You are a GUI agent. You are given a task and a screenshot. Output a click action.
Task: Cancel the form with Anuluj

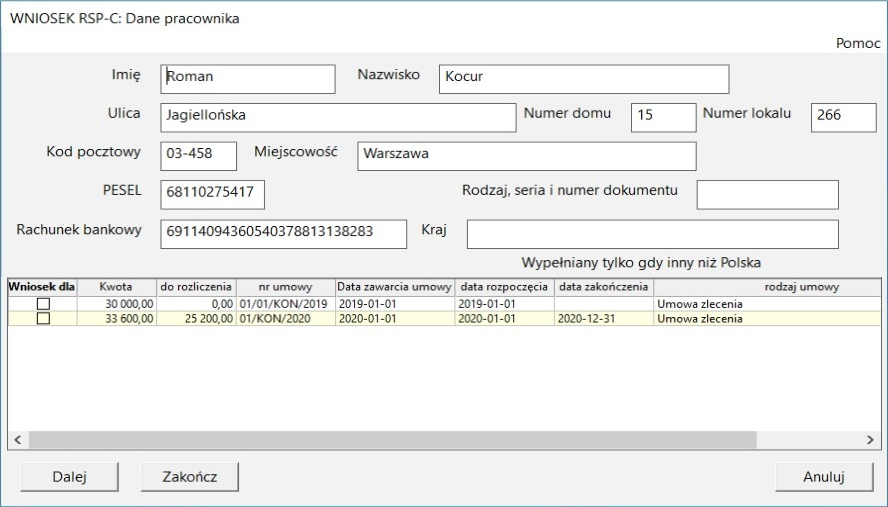pyautogui.click(x=824, y=477)
